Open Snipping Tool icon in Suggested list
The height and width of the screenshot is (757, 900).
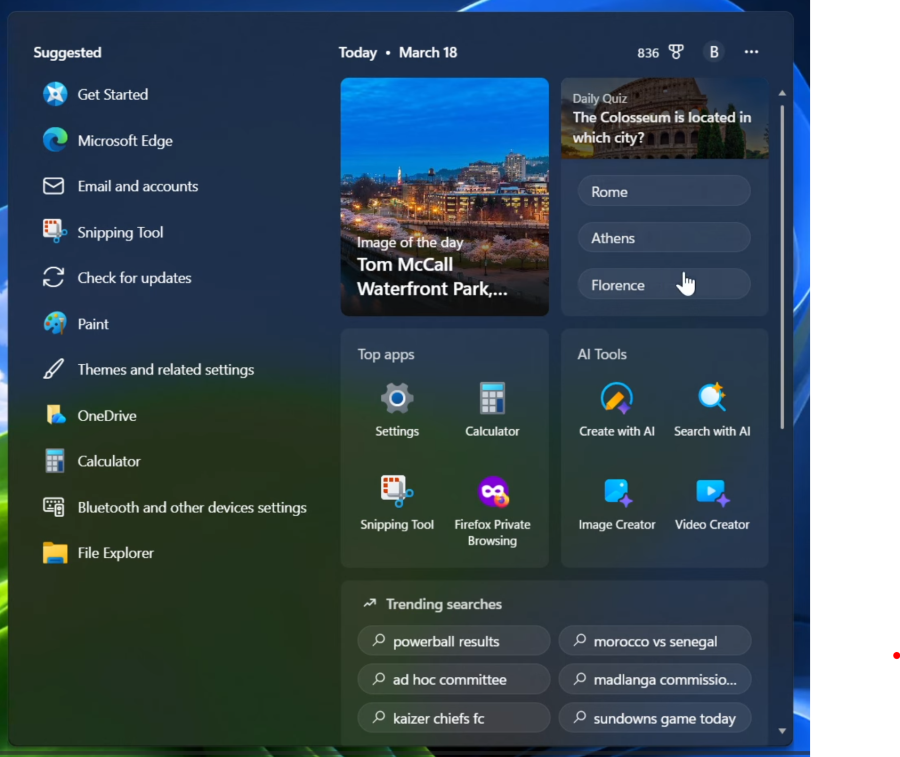coord(55,231)
